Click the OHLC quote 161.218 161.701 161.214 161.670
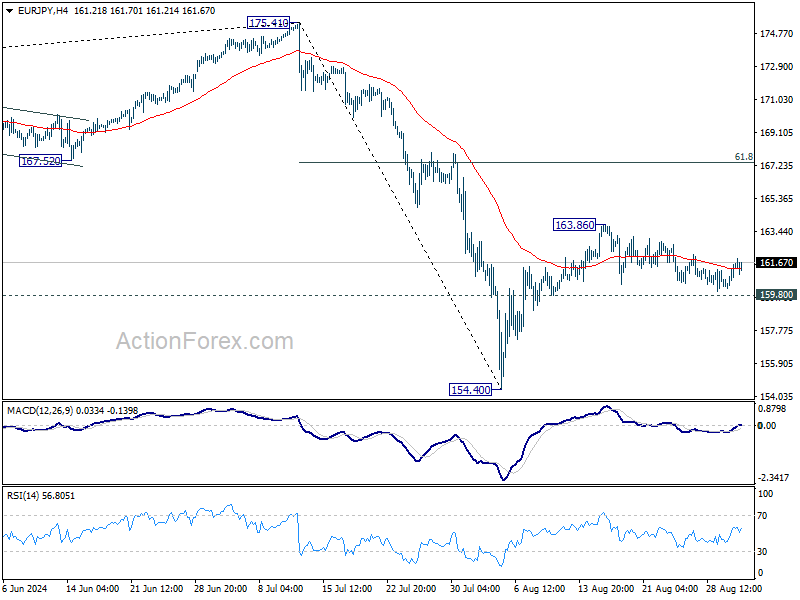The width and height of the screenshot is (800, 600). (144, 11)
